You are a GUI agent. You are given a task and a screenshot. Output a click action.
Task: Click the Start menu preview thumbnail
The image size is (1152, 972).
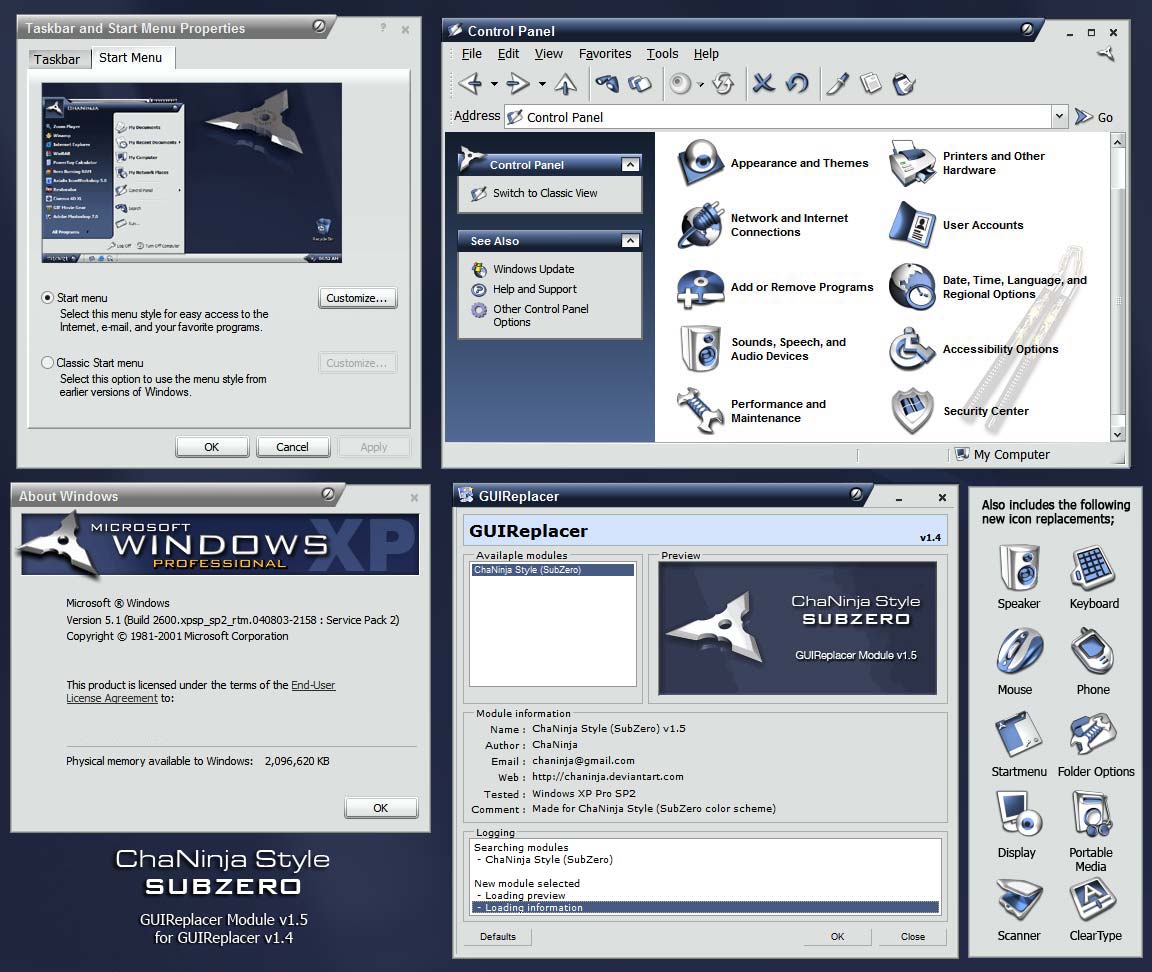point(192,173)
